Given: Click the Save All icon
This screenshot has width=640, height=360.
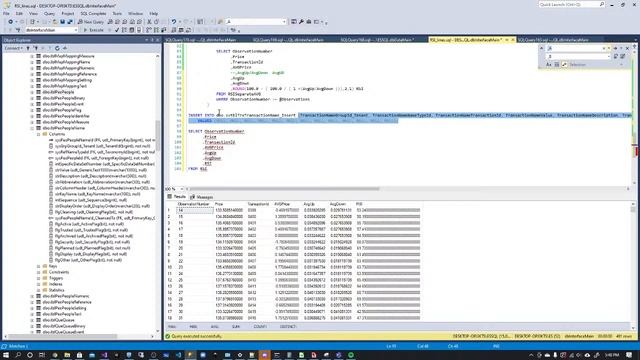Looking at the screenshot, I should 70,22.
